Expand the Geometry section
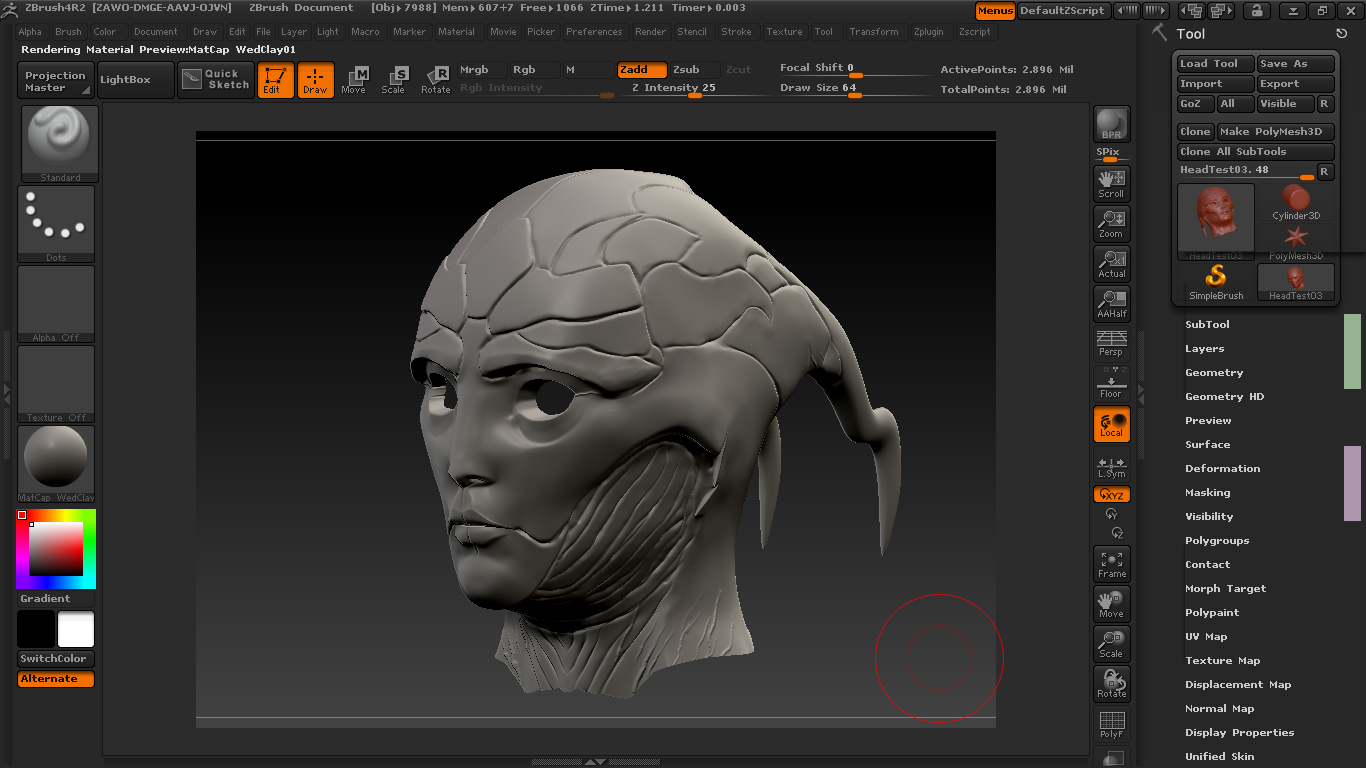The width and height of the screenshot is (1366, 768). pyautogui.click(x=1214, y=372)
